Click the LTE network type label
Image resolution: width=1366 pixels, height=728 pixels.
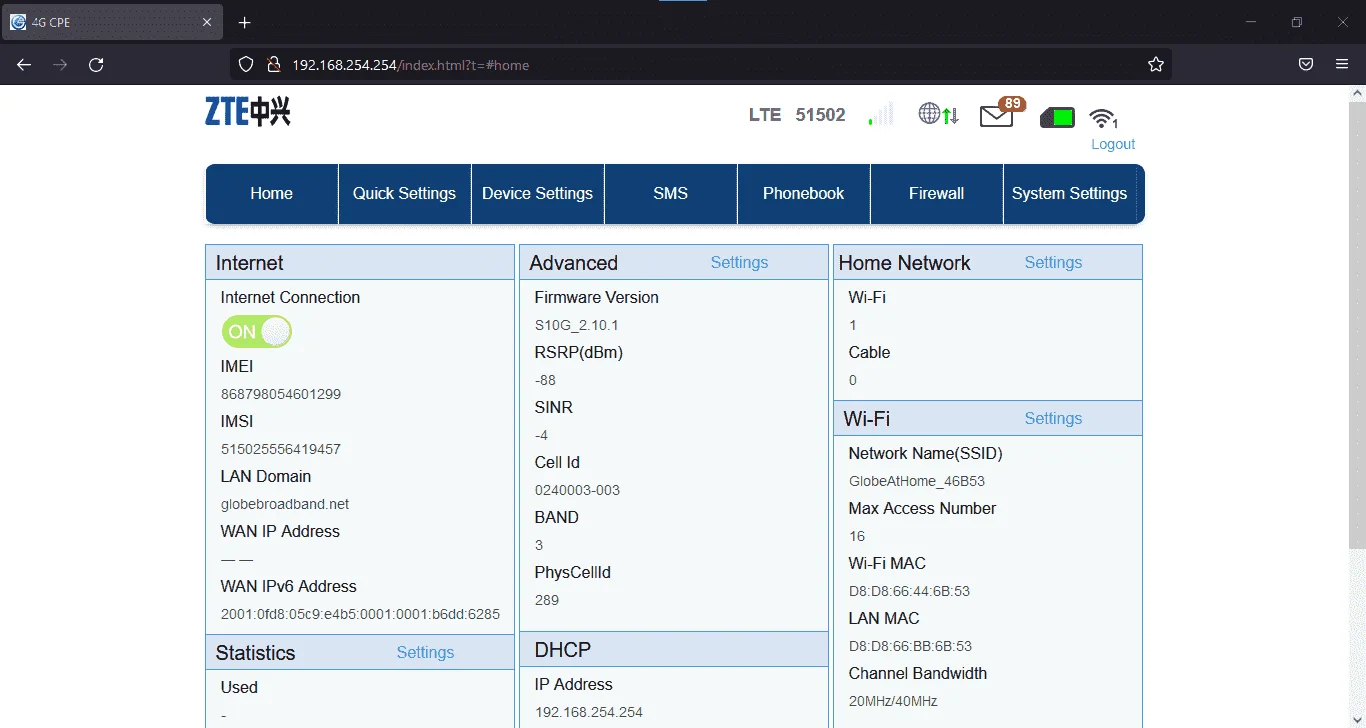coord(765,115)
